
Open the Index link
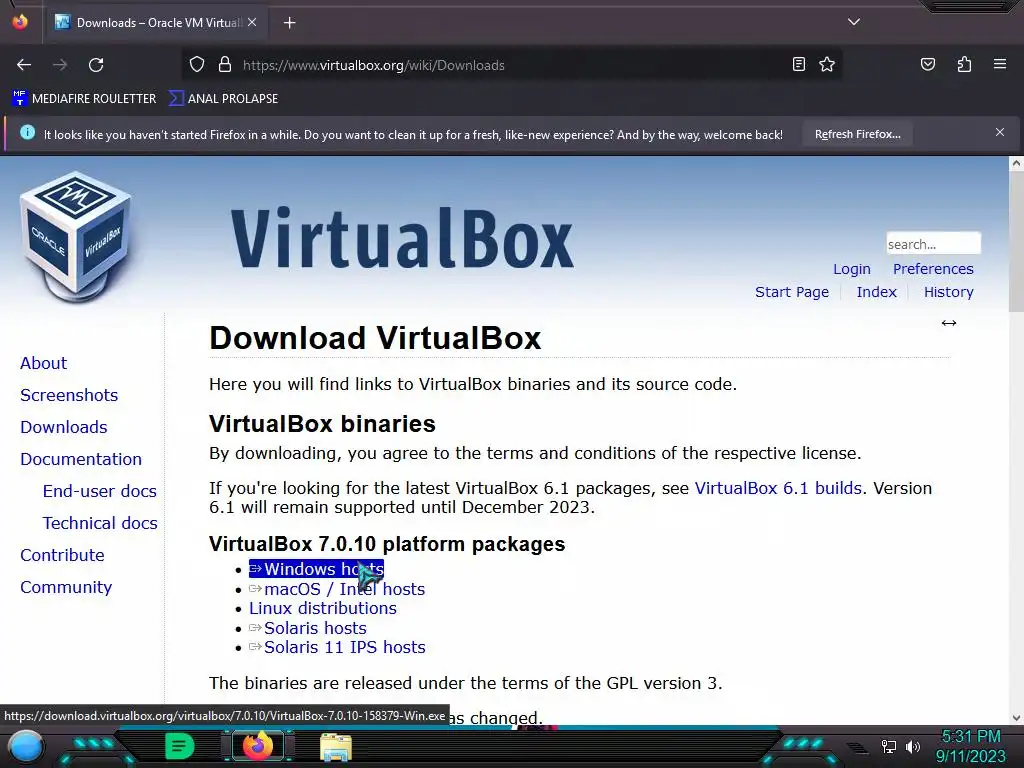tap(876, 292)
